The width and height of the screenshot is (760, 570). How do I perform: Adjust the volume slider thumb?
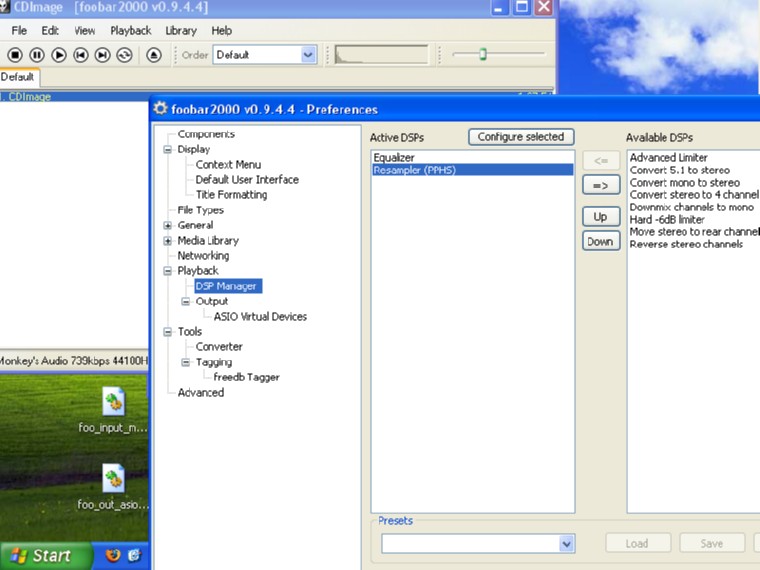tap(483, 54)
